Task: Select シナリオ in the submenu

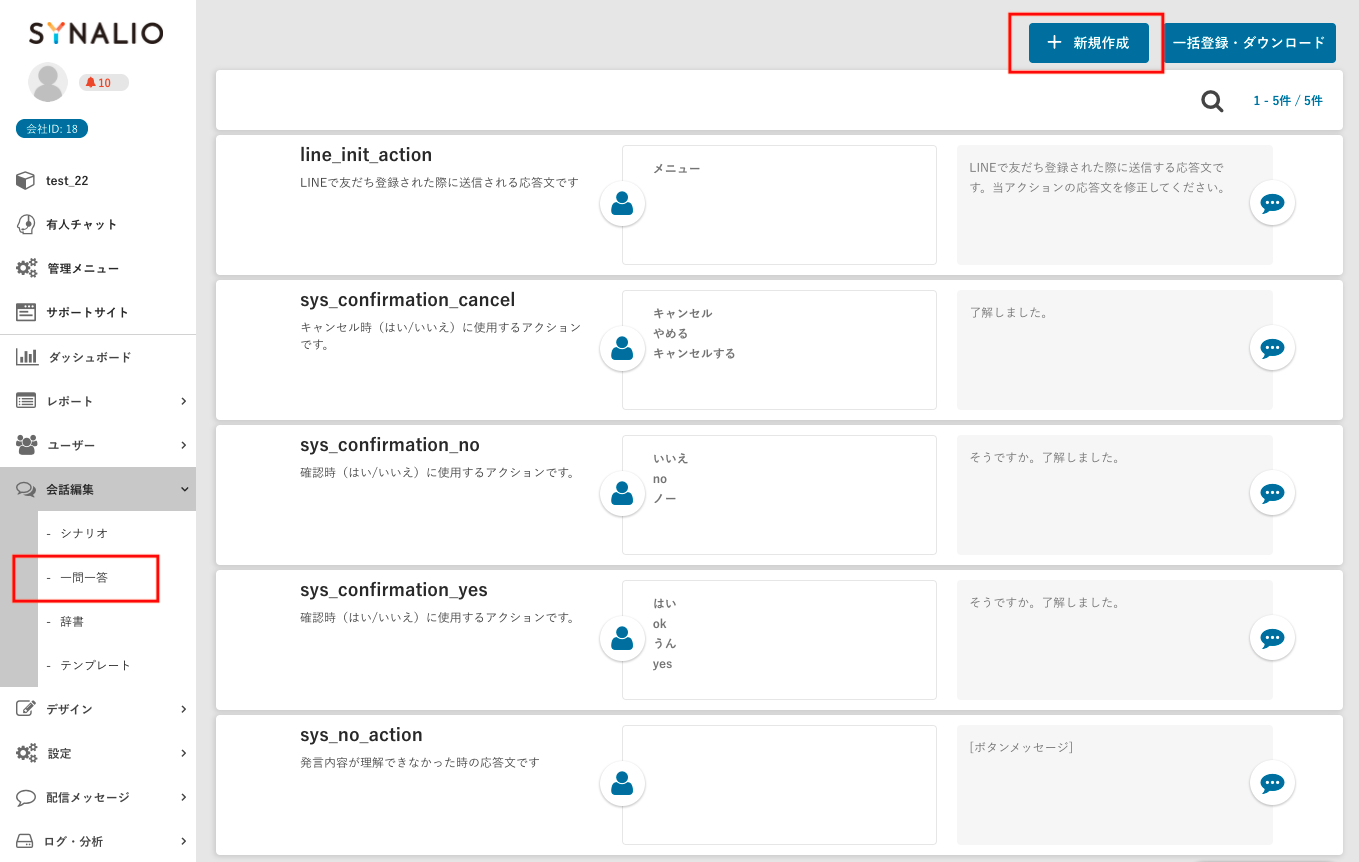Action: 84,533
